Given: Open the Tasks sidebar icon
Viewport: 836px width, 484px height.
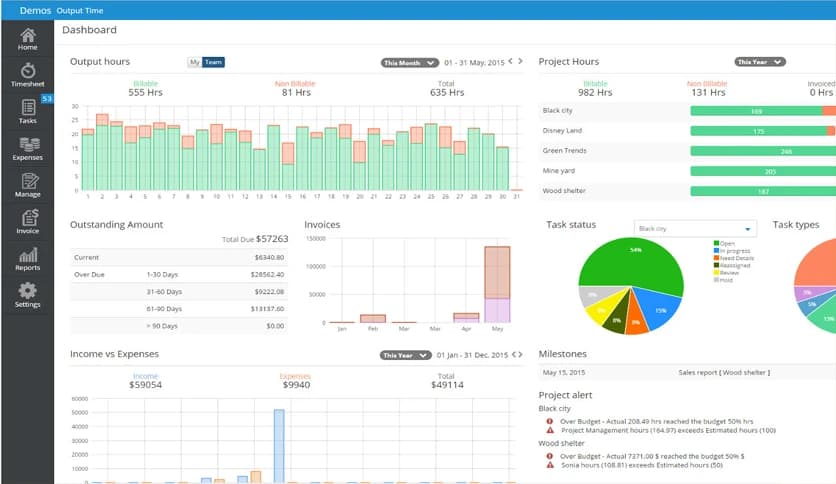Looking at the screenshot, I should point(27,108).
